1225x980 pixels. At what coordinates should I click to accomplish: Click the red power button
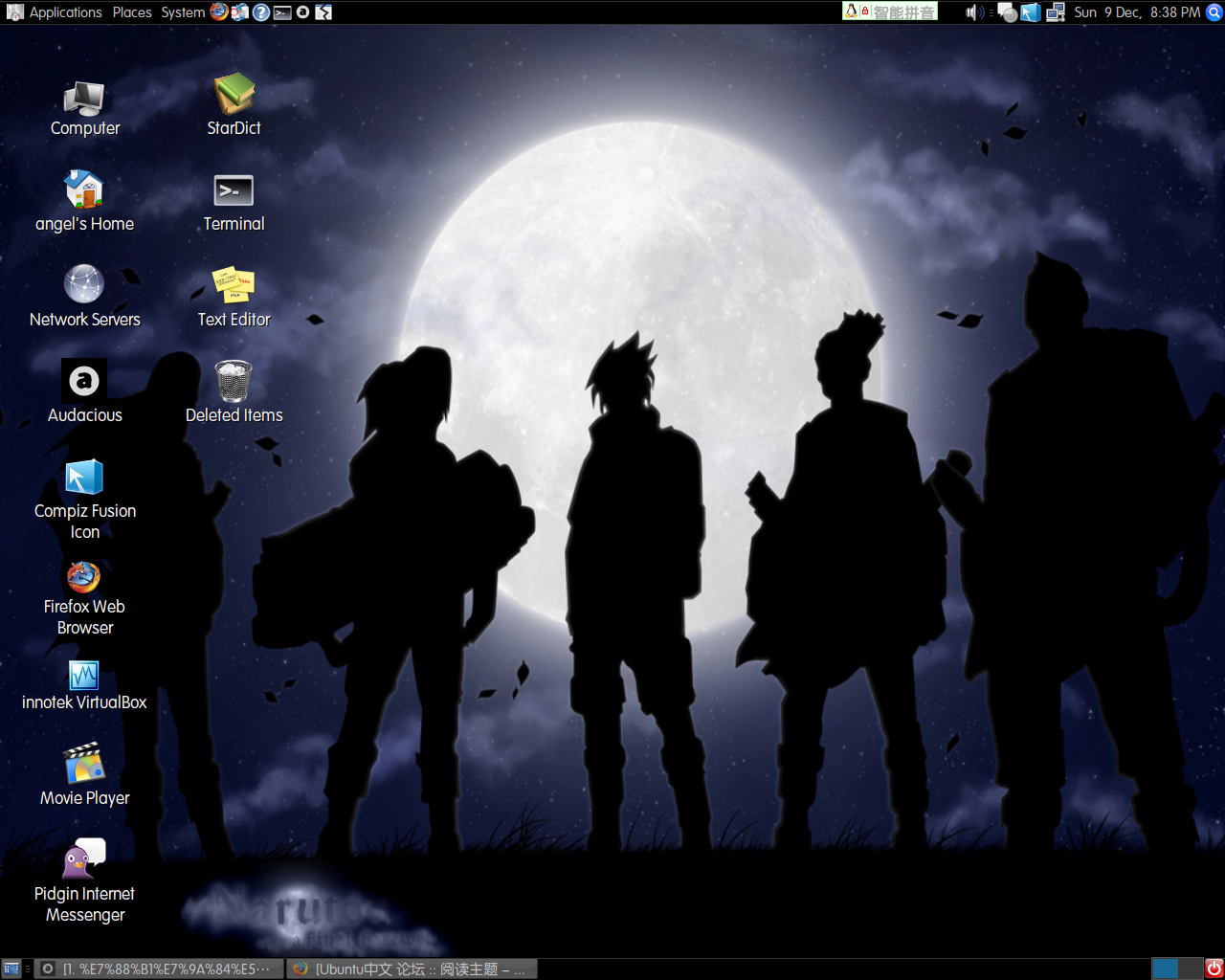click(1214, 969)
